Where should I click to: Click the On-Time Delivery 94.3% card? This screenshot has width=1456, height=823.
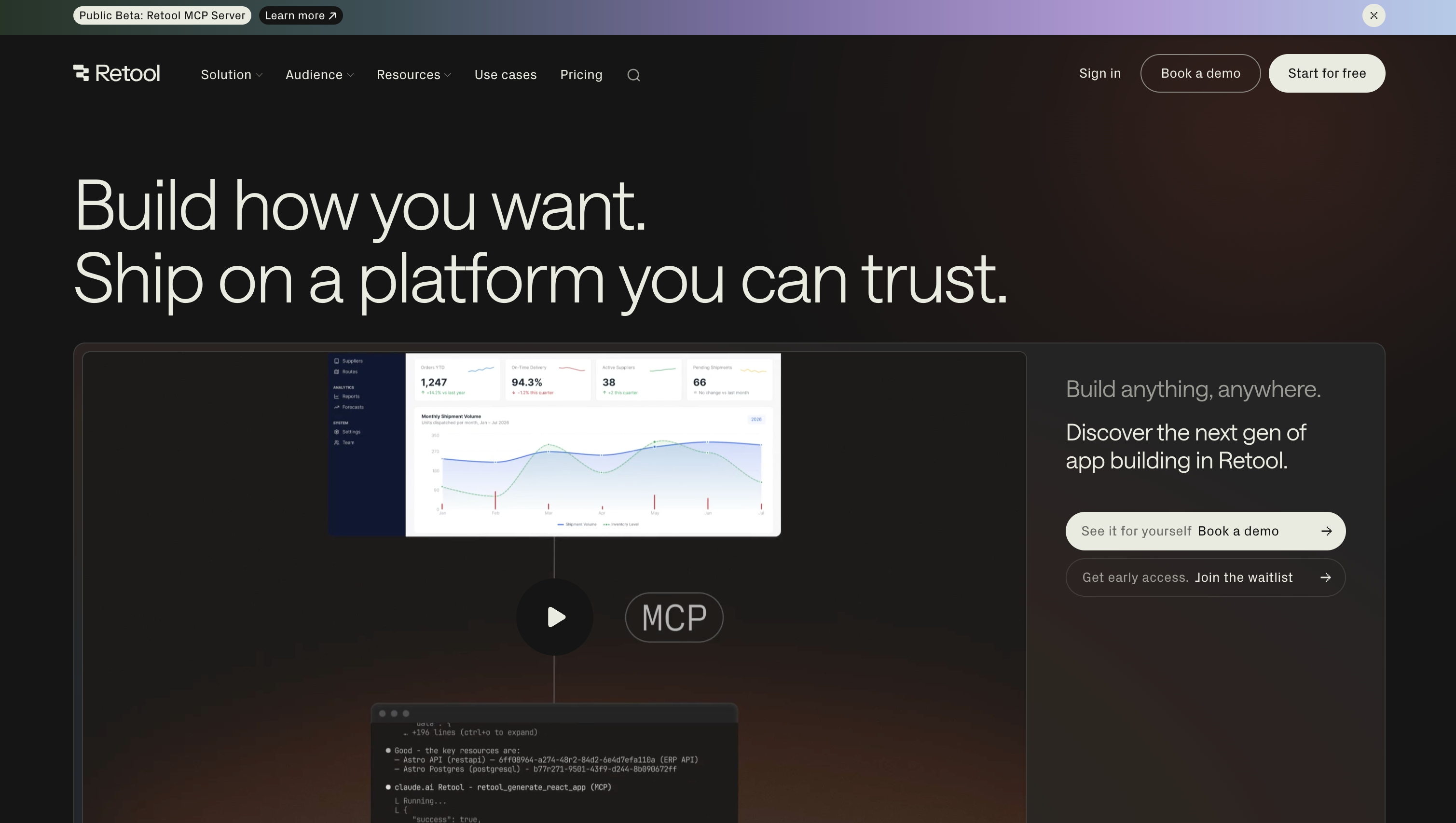[548, 380]
